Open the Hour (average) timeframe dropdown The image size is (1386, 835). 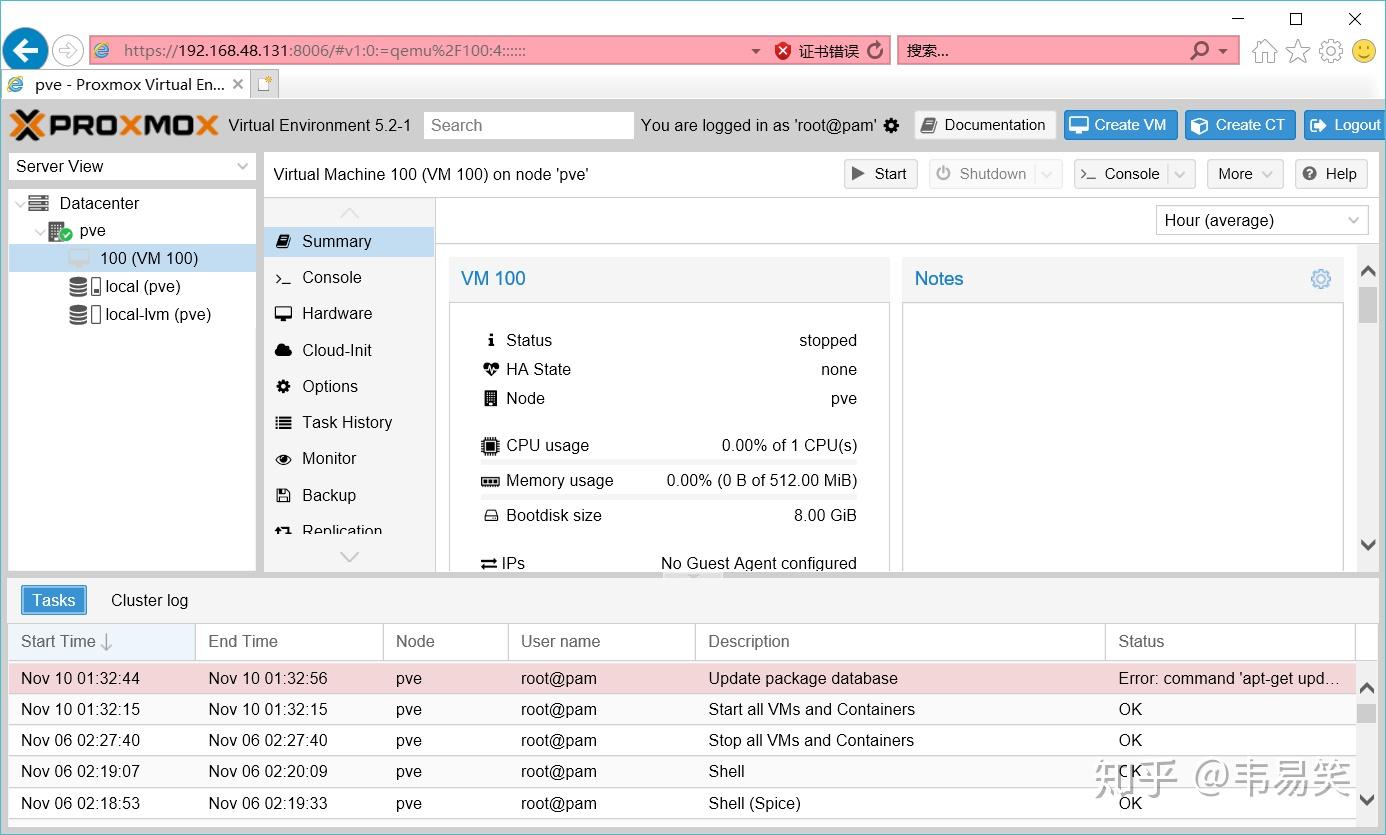[x=1262, y=220]
